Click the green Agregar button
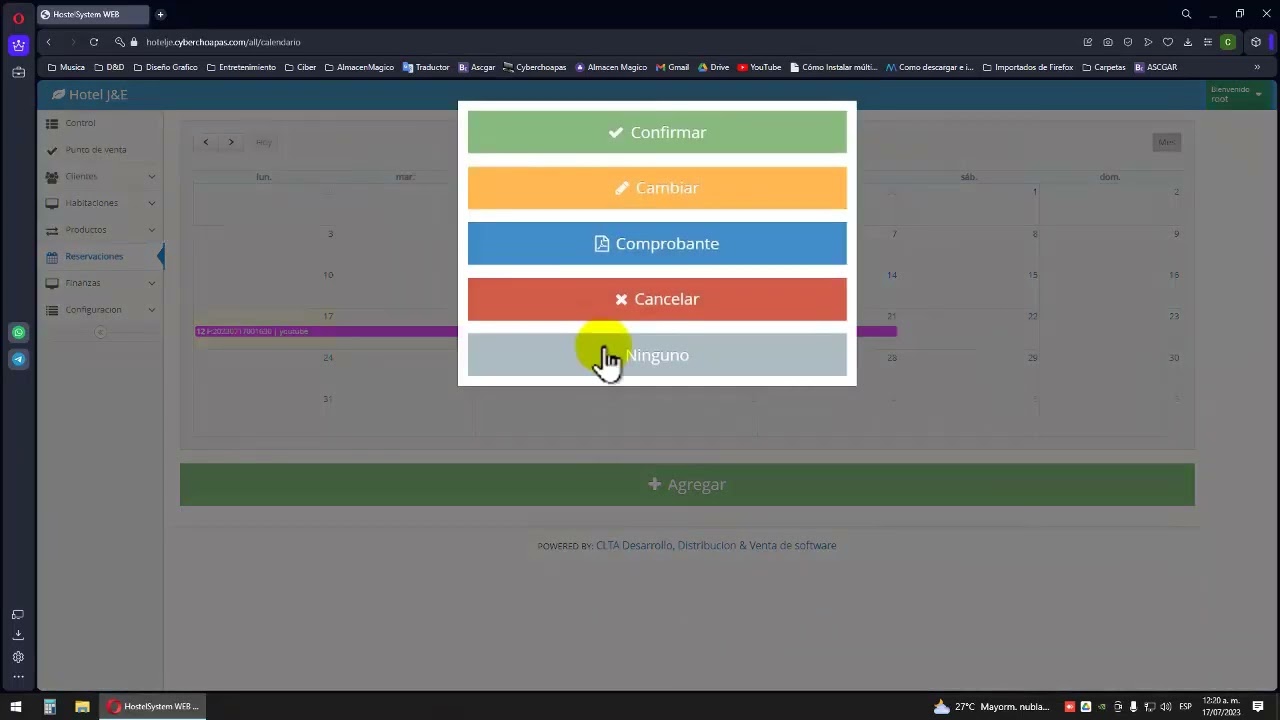Image resolution: width=1280 pixels, height=720 pixels. [x=687, y=484]
